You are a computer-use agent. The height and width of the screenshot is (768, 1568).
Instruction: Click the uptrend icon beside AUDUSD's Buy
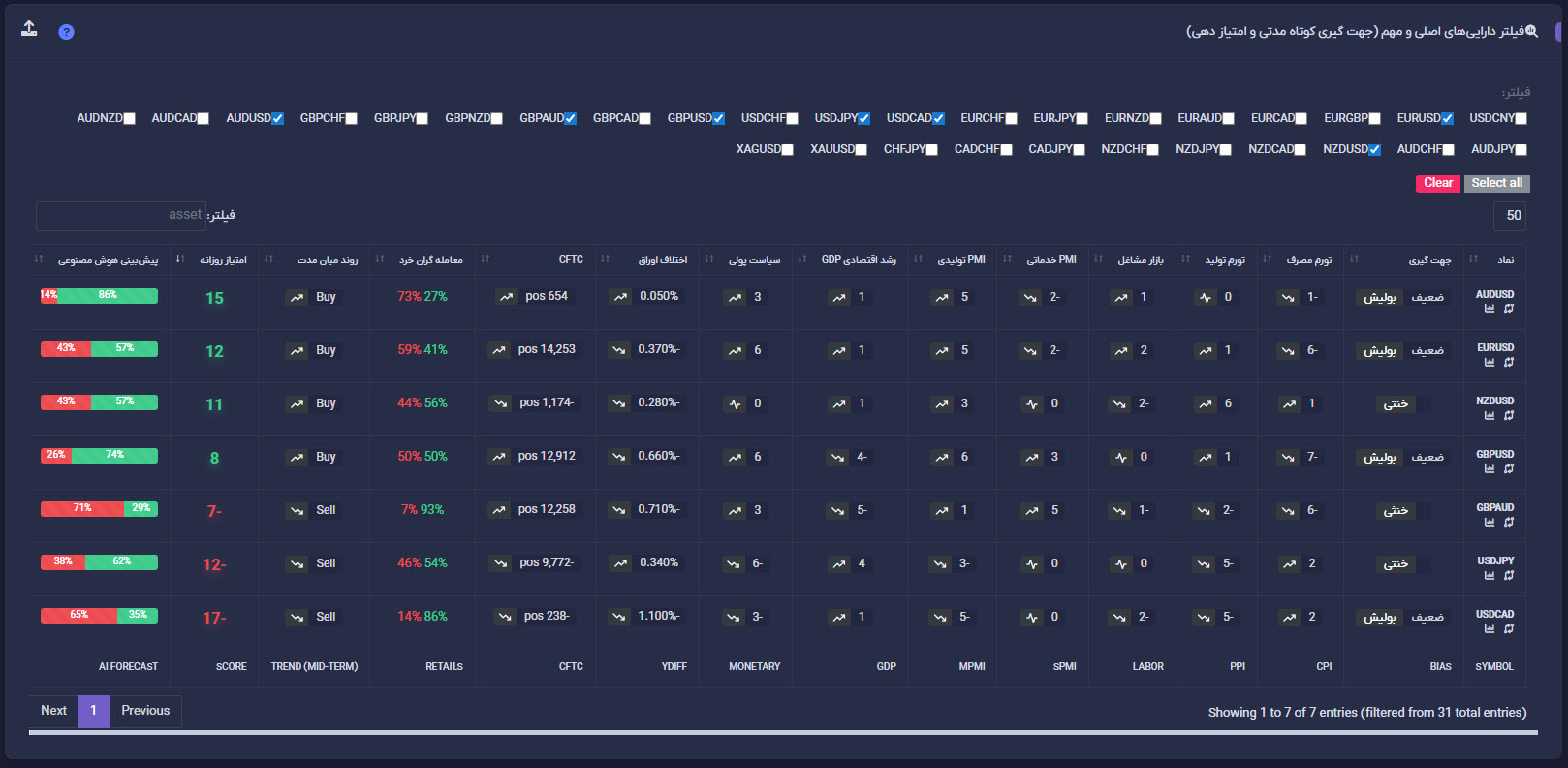[297, 298]
